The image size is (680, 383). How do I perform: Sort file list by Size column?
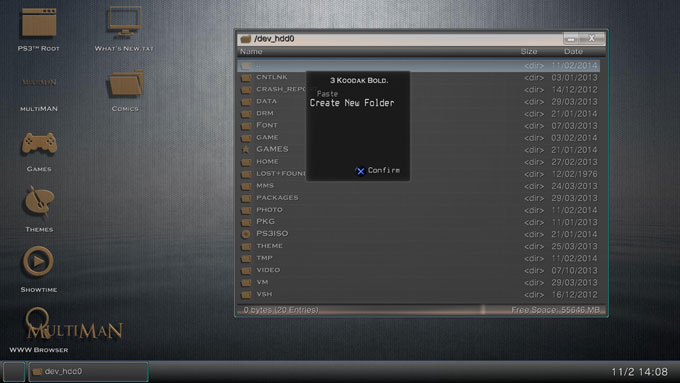(x=529, y=52)
